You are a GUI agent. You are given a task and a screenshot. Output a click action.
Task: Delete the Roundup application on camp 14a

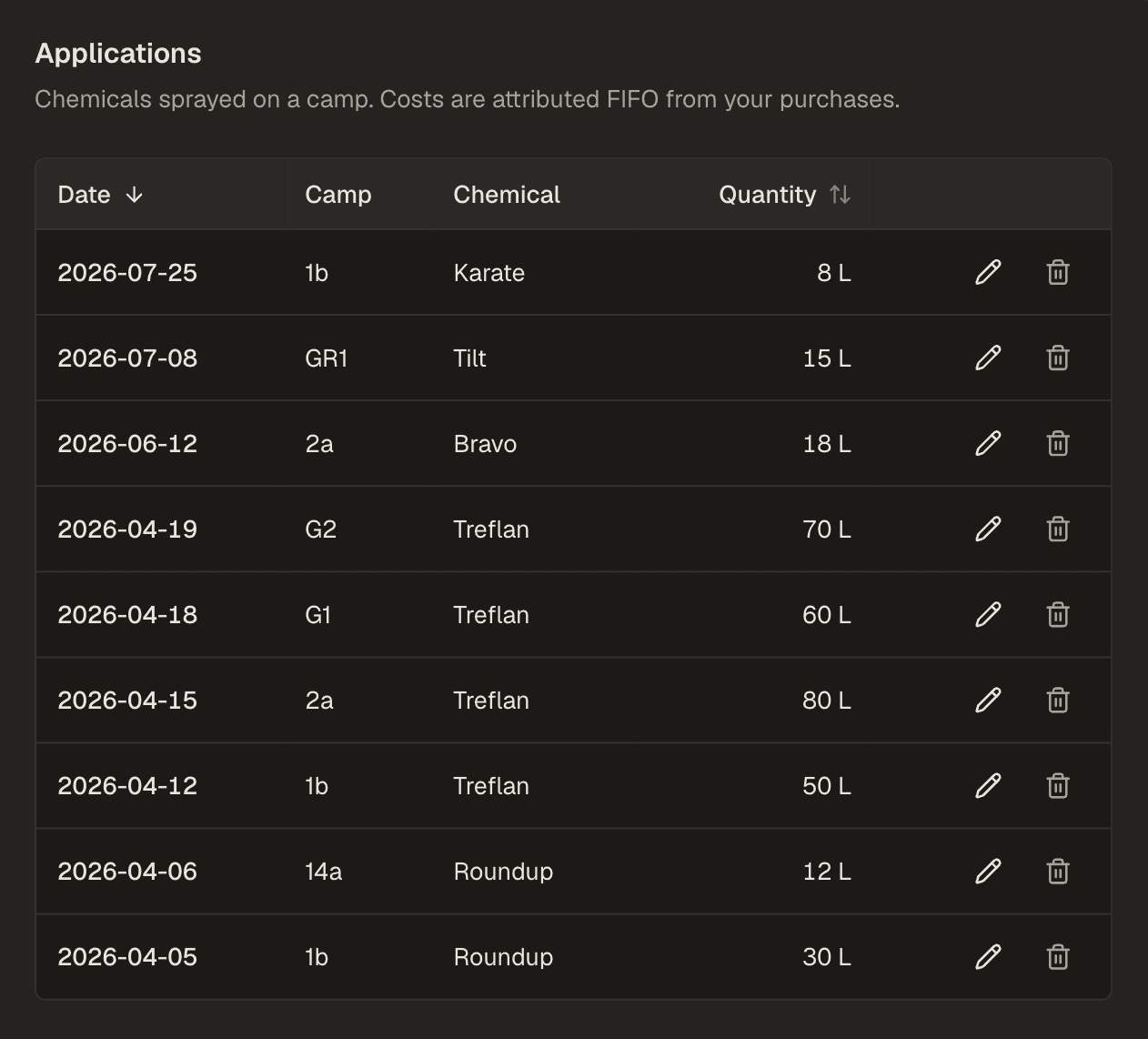click(x=1057, y=871)
